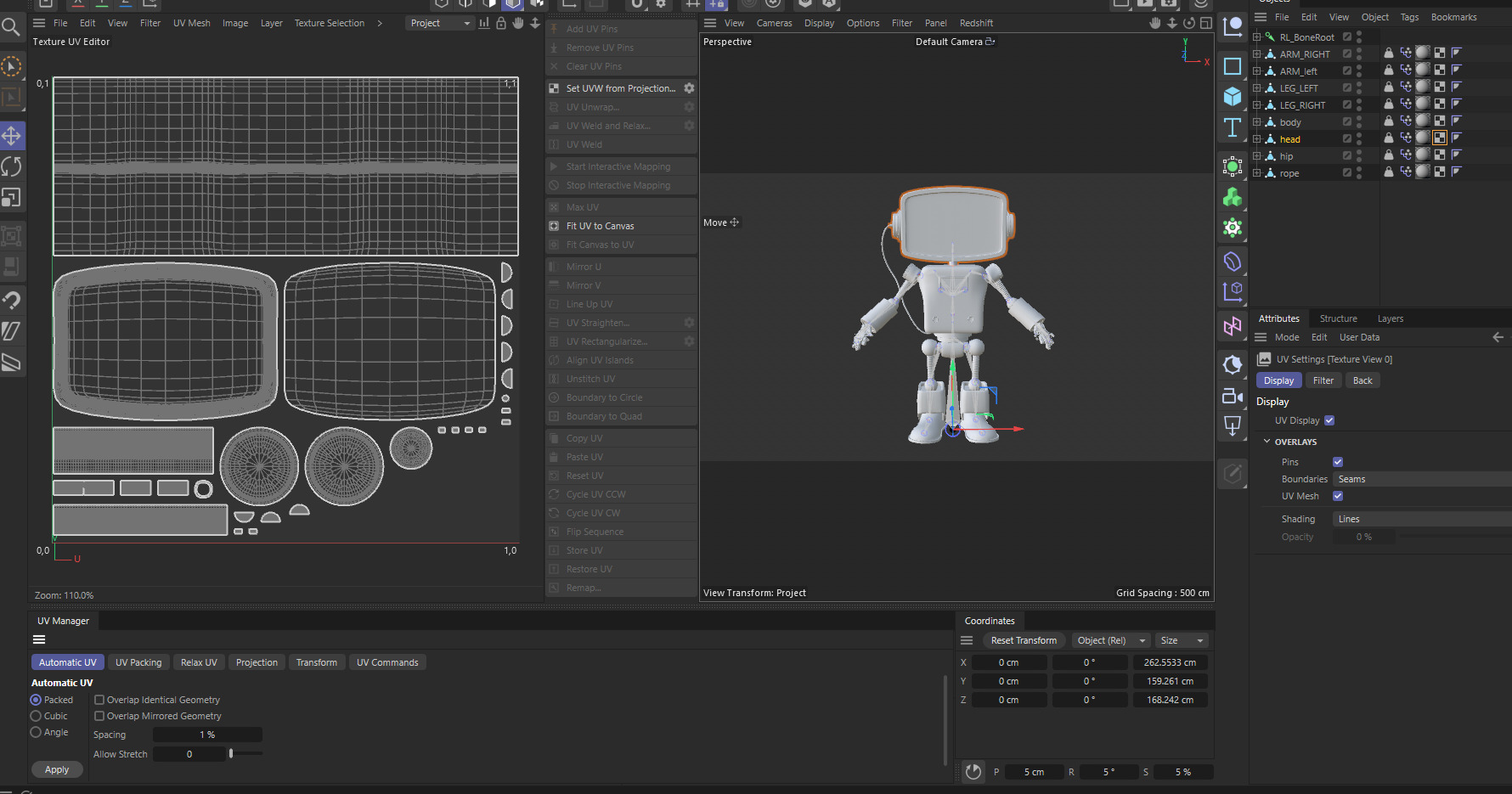Open the Shading Lines dropdown

(1423, 519)
